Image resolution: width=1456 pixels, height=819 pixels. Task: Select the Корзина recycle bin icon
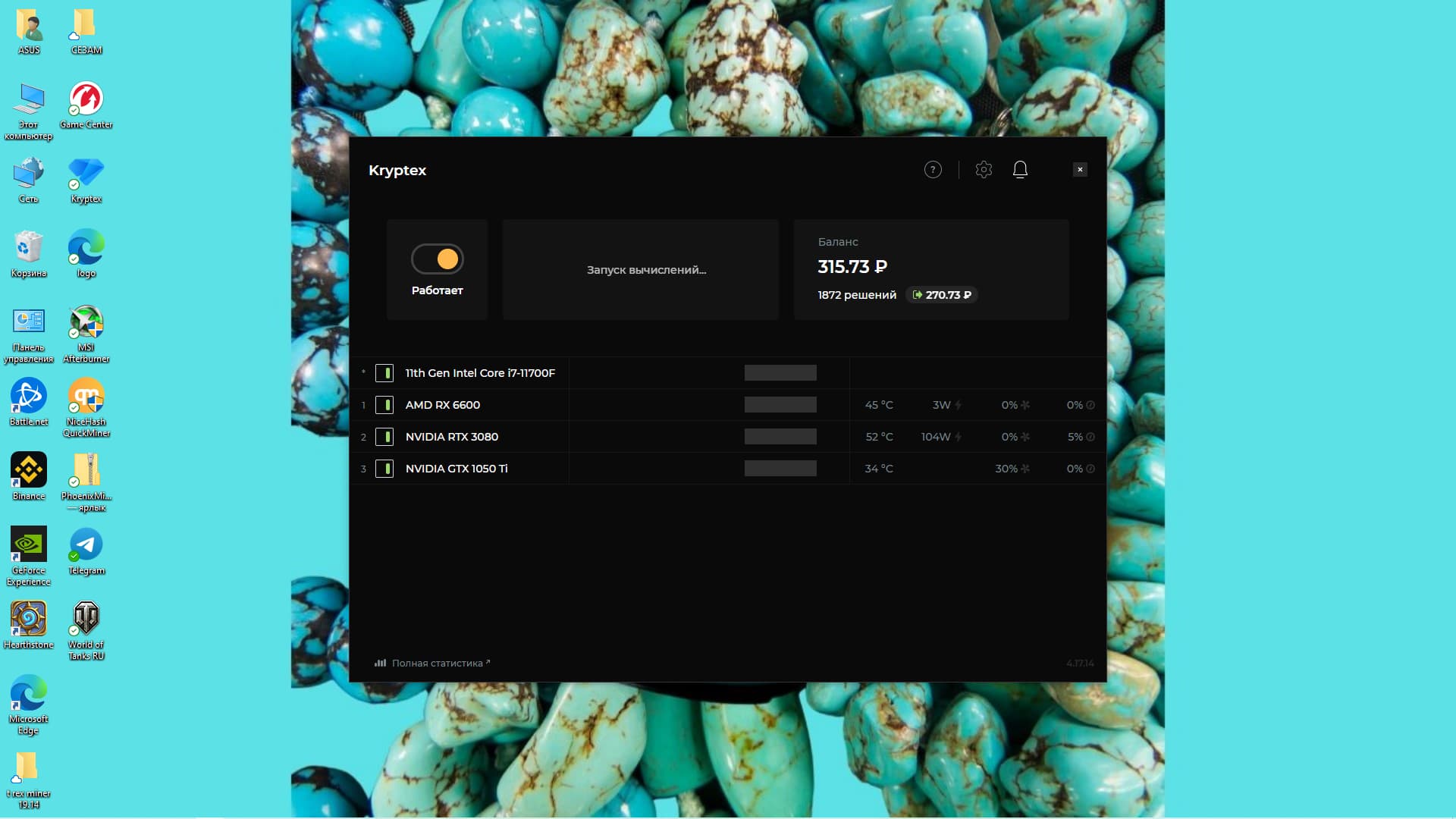(29, 254)
